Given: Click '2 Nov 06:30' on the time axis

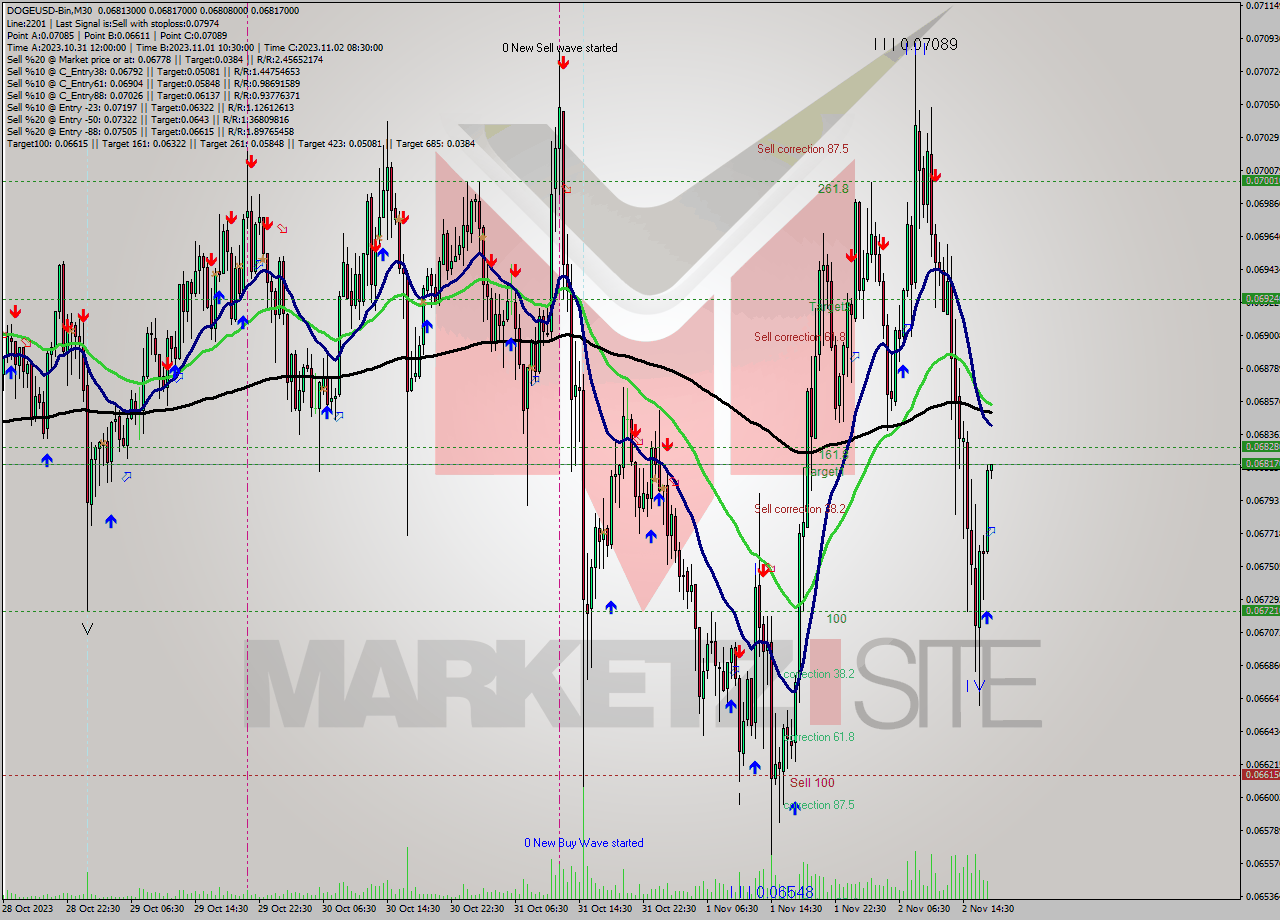Looking at the screenshot, I should pos(924,908).
